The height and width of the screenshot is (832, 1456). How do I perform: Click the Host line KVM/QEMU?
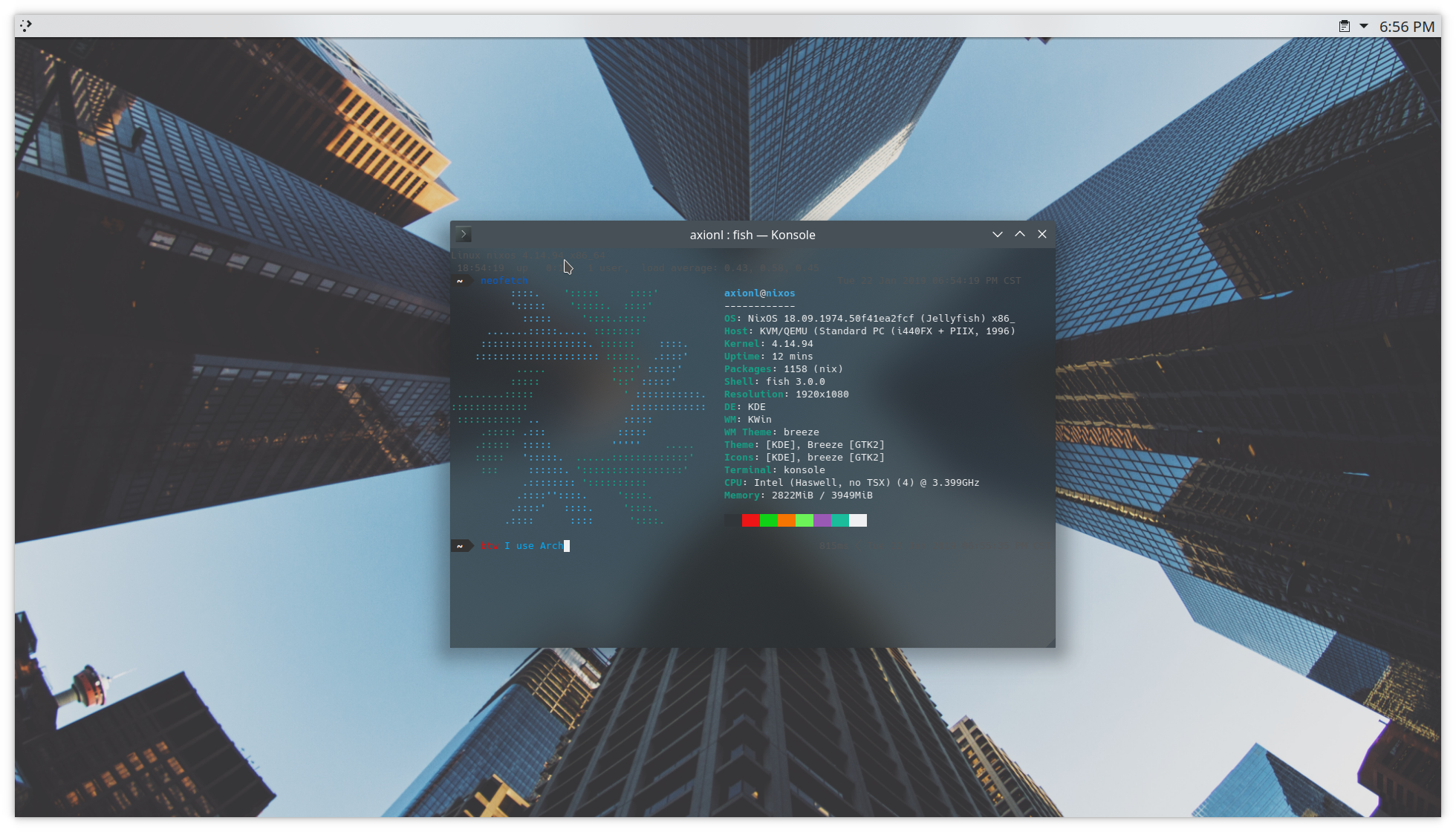pos(869,331)
